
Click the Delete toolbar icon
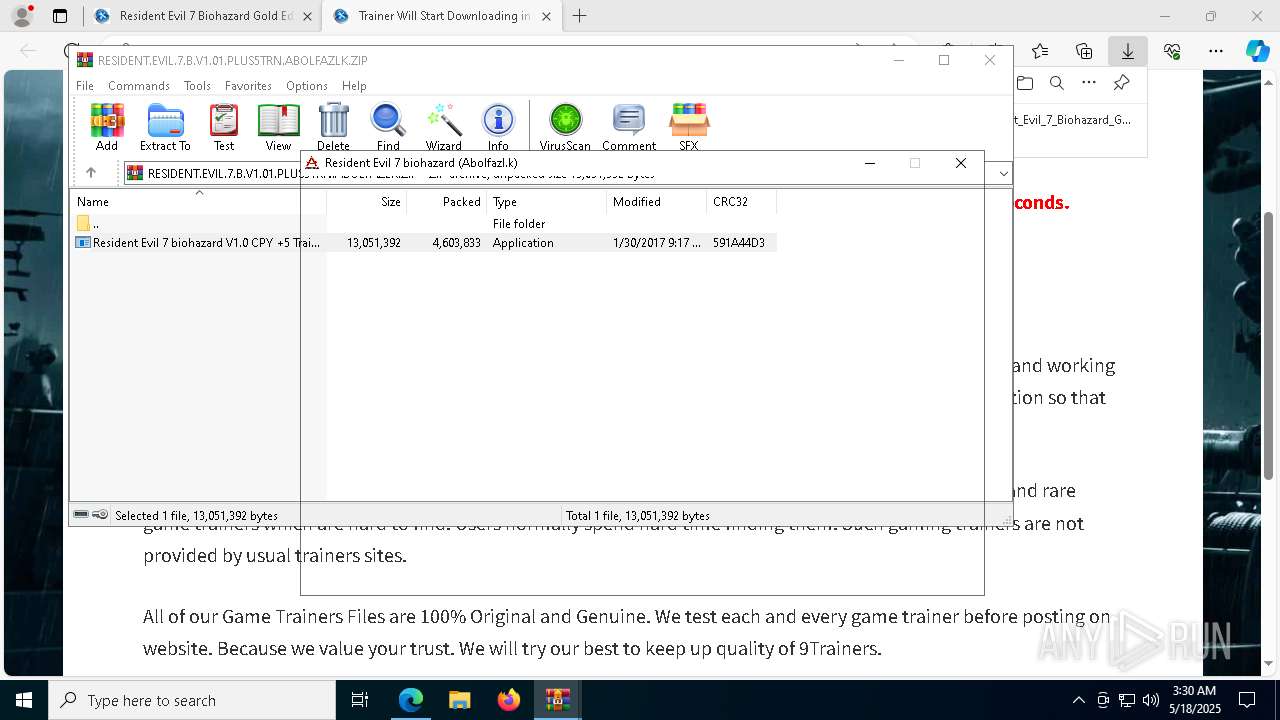[x=333, y=127]
